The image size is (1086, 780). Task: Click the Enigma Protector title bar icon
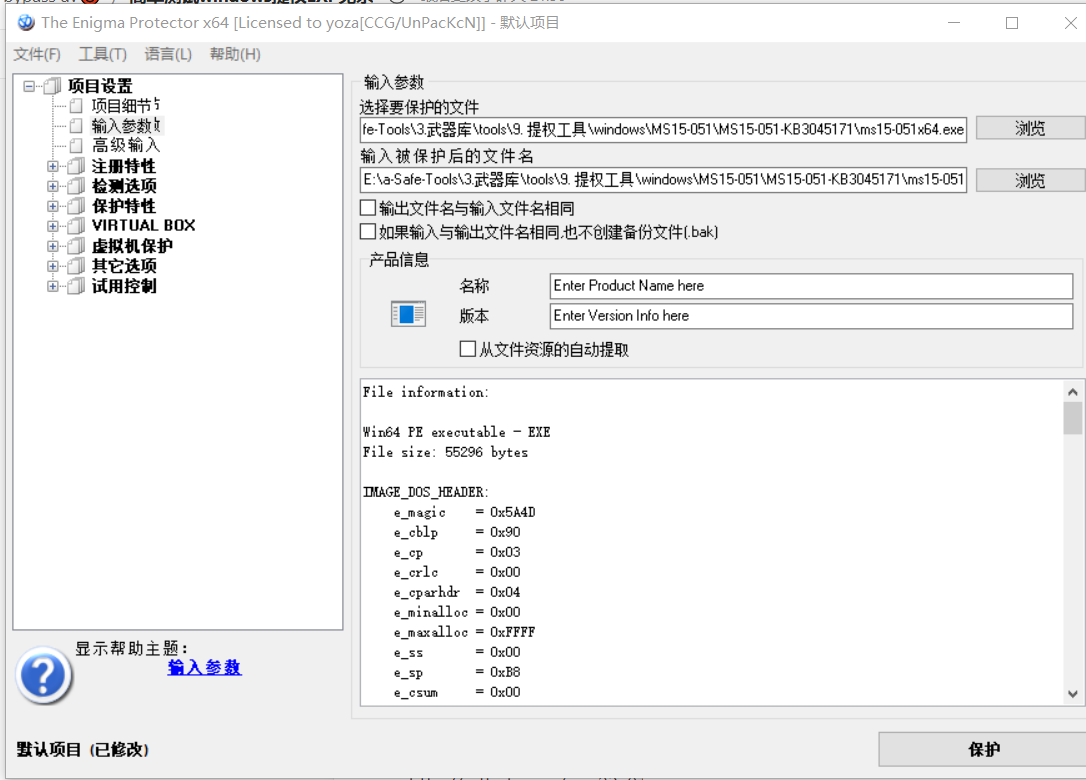(26, 23)
